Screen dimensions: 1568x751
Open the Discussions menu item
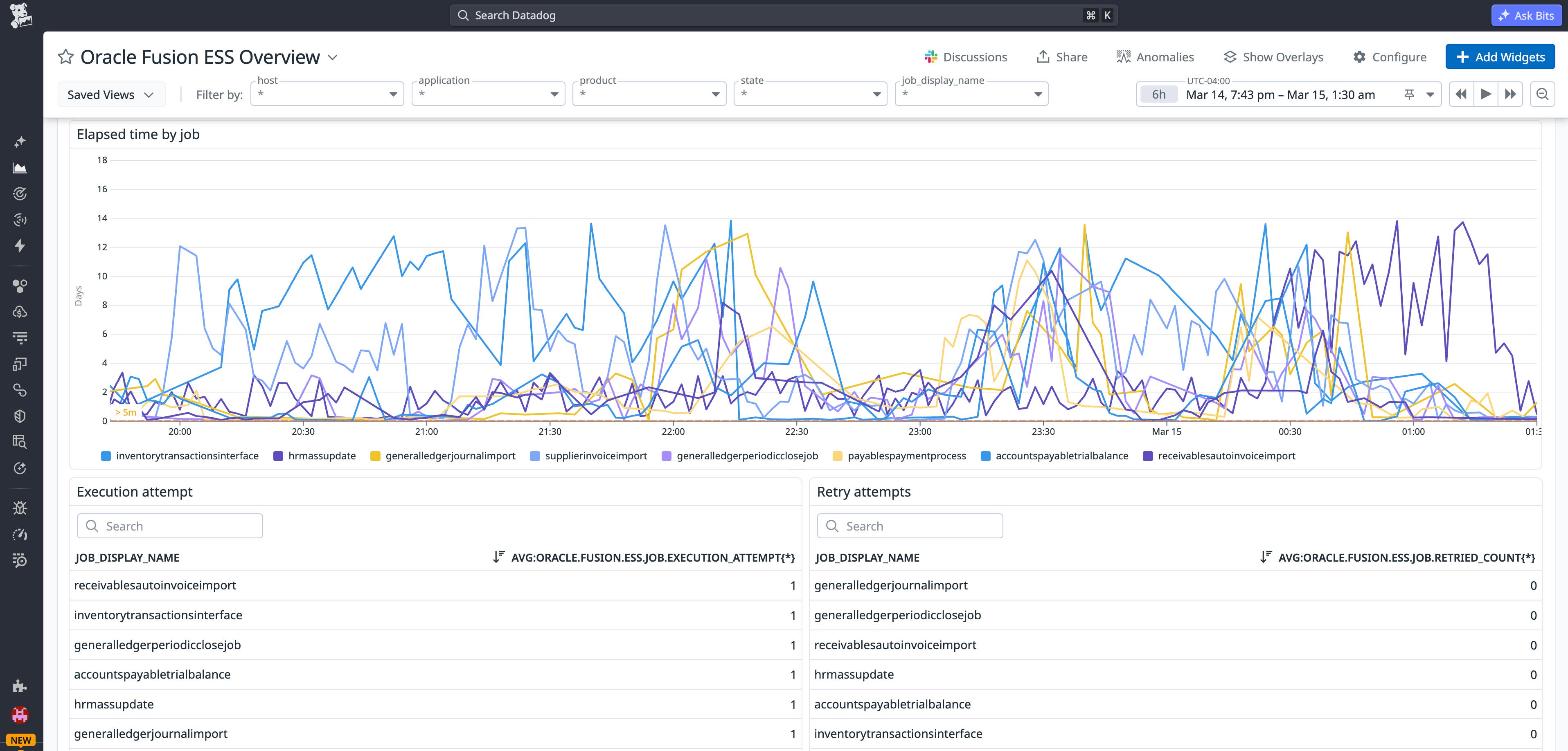pyautogui.click(x=966, y=56)
